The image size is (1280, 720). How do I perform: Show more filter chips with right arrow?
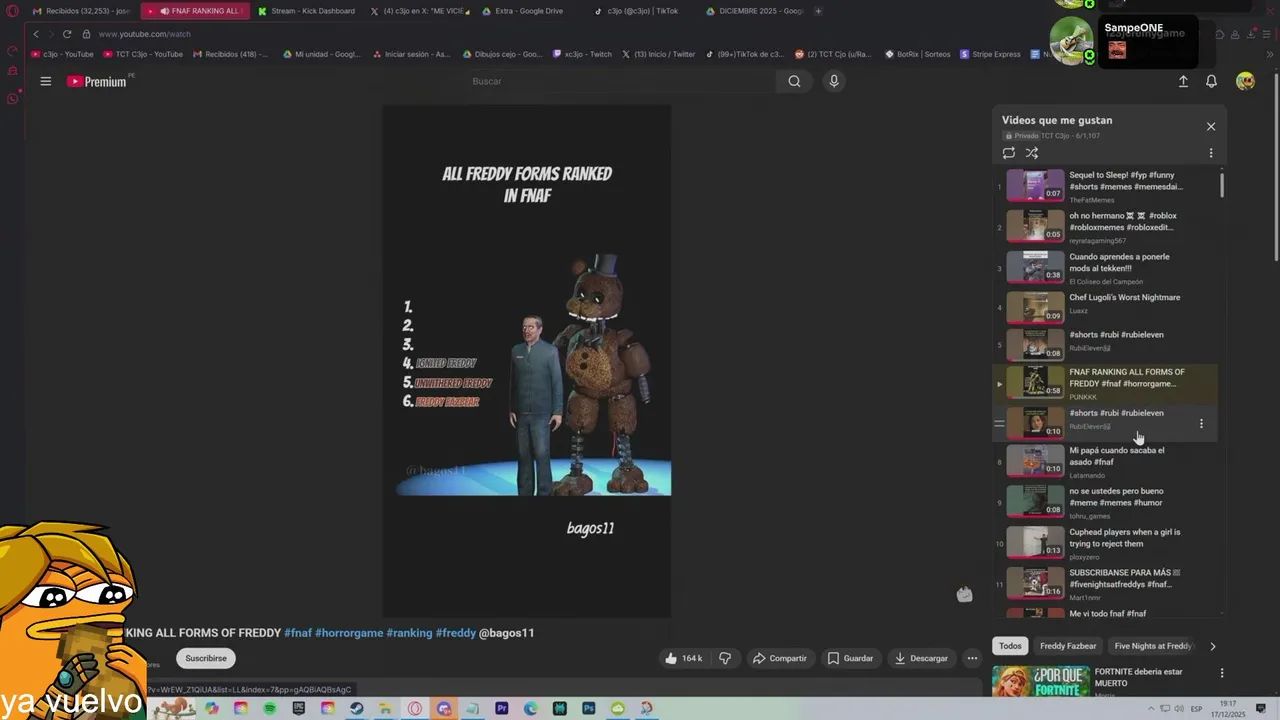1213,646
